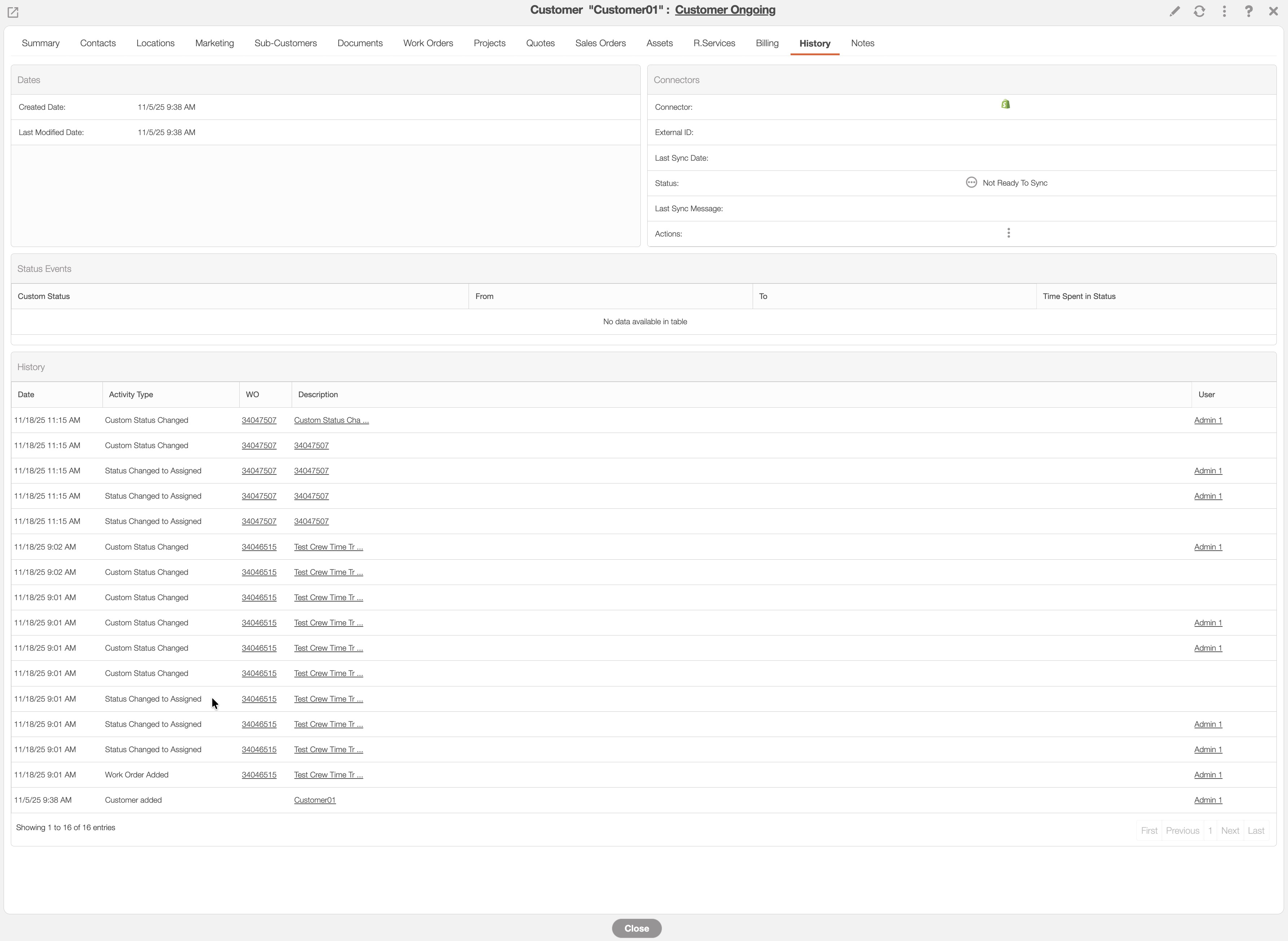The height and width of the screenshot is (941, 1288).
Task: Open header three-dot more options menu
Action: click(1224, 12)
